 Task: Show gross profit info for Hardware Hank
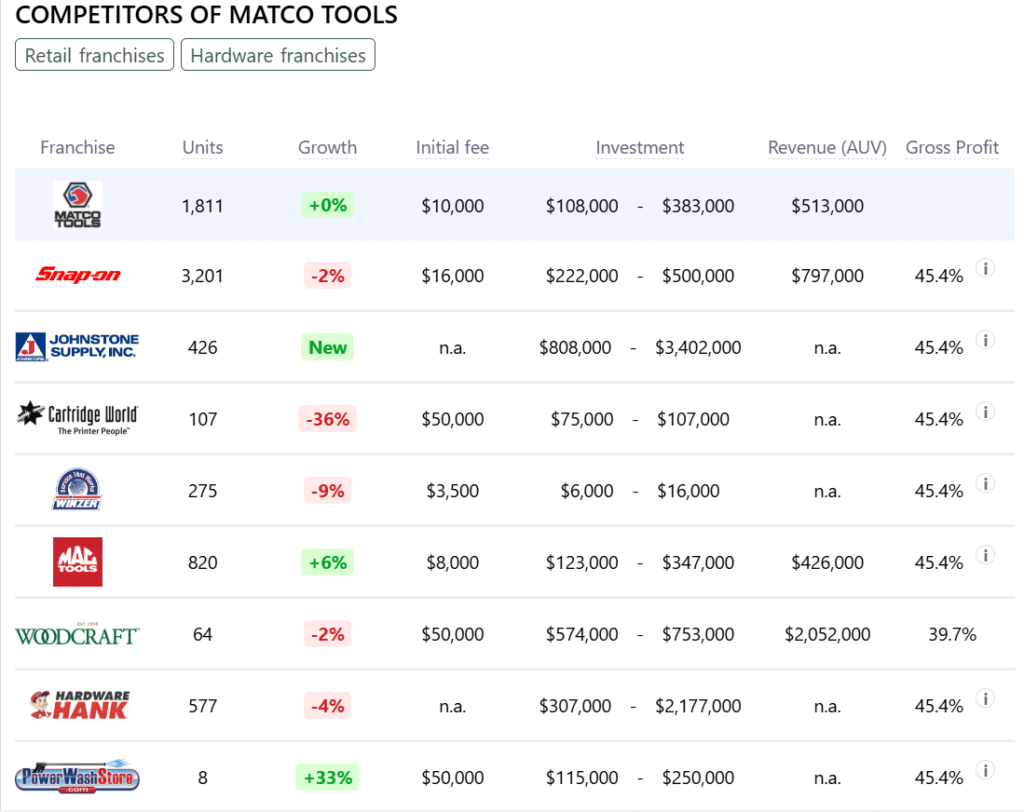(985, 698)
